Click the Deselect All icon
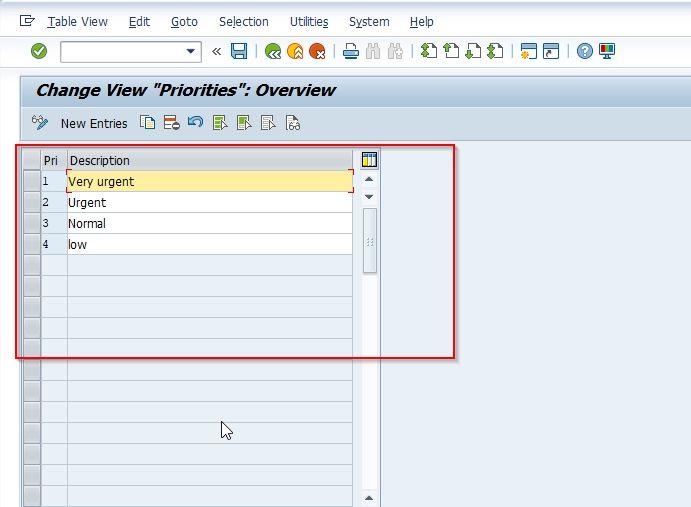 pos(268,123)
